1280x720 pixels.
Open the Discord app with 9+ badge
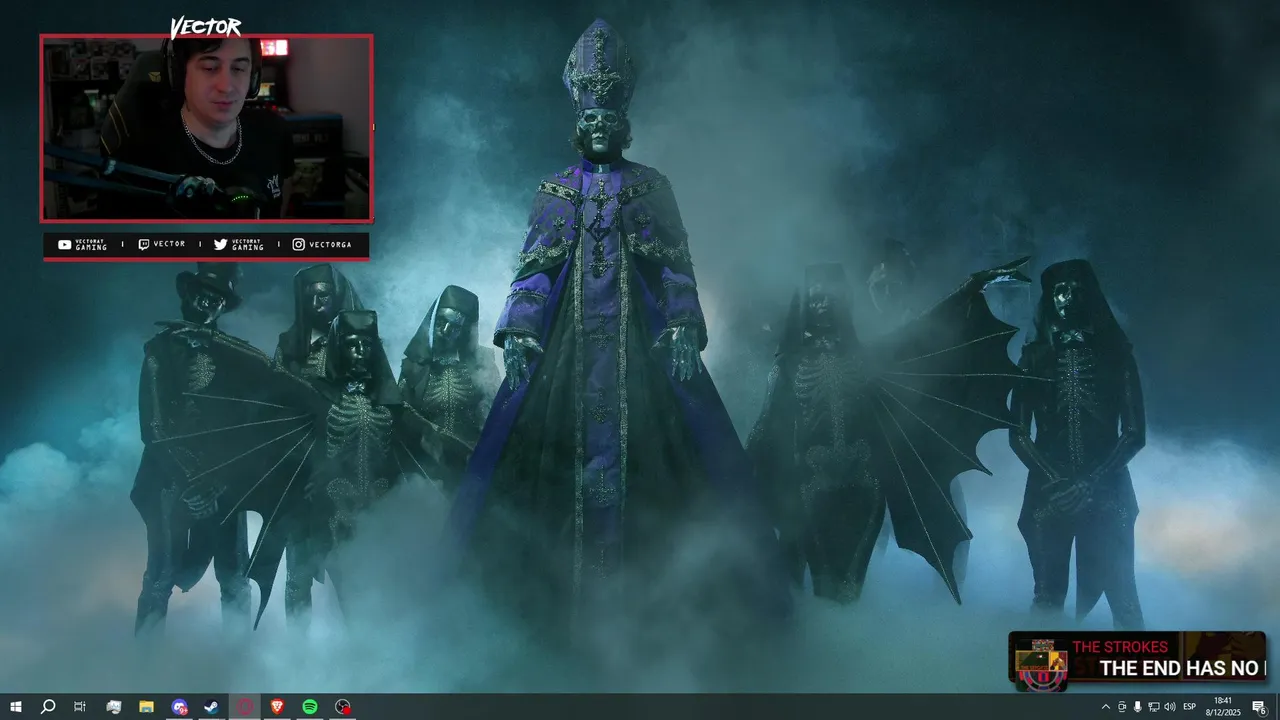click(179, 707)
